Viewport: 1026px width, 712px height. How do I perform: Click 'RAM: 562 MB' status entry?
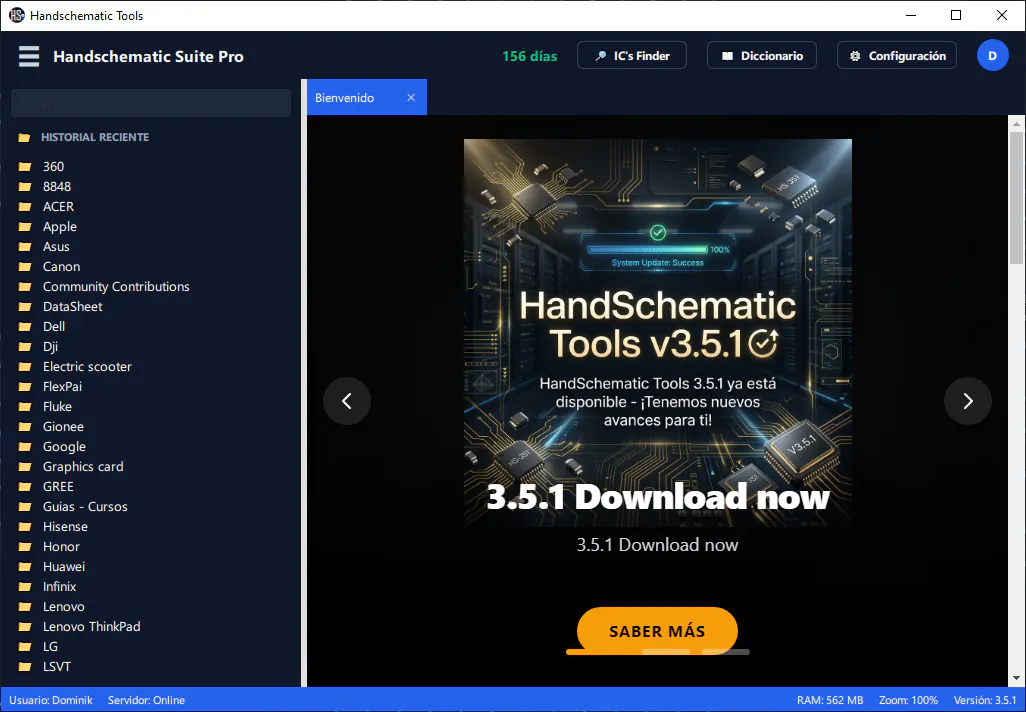click(830, 700)
